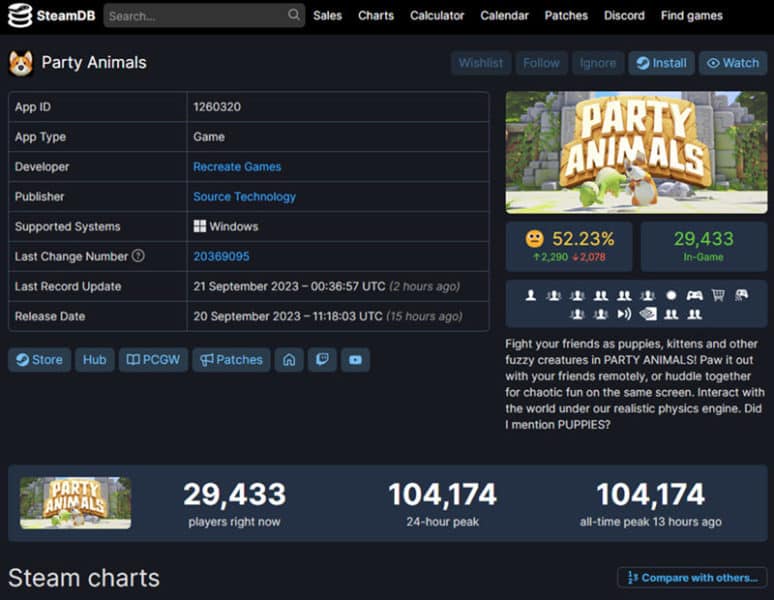This screenshot has width=774, height=600.
Task: Toggle the Watch eye button
Action: 733,63
